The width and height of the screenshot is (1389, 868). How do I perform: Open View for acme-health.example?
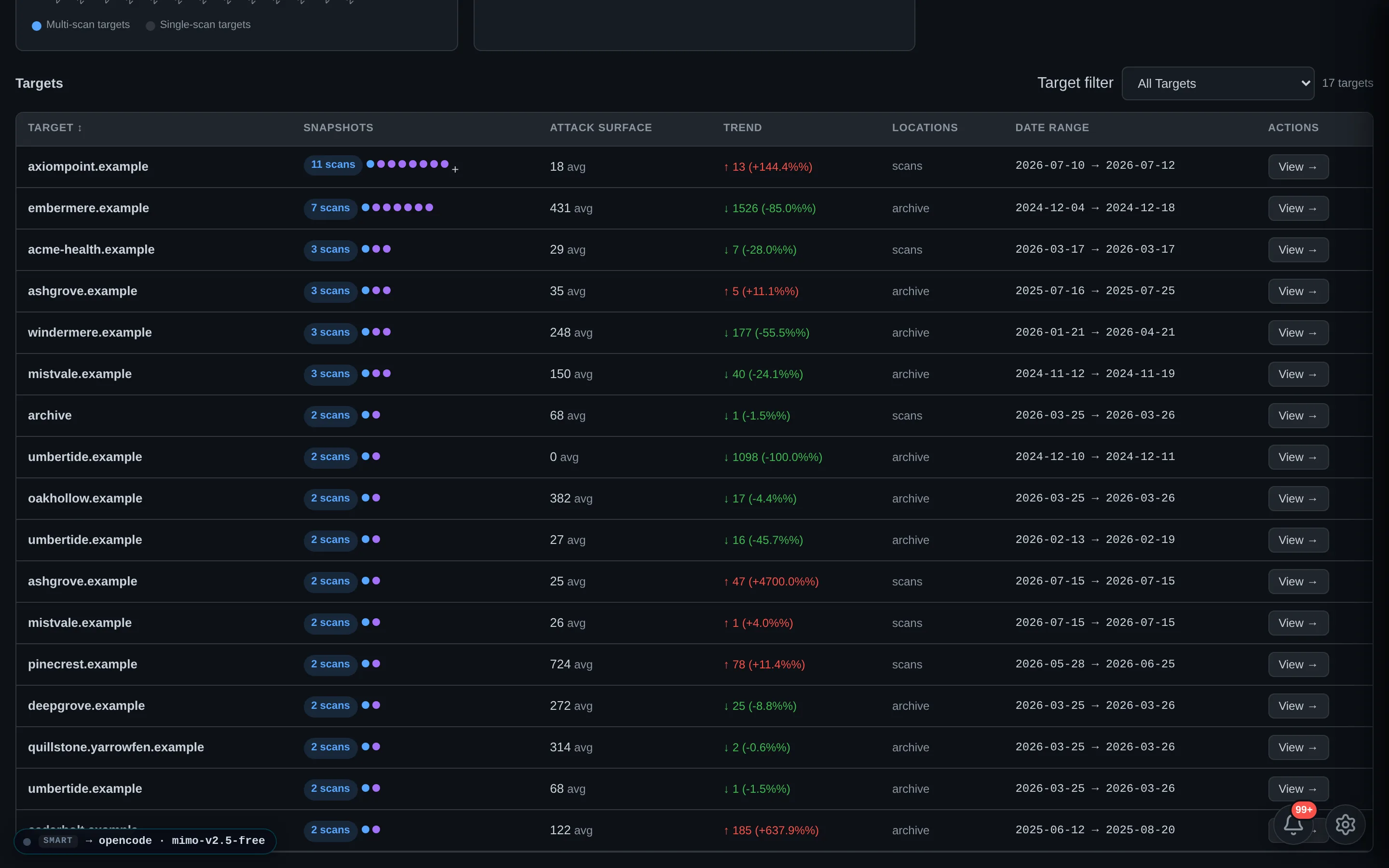[1298, 250]
